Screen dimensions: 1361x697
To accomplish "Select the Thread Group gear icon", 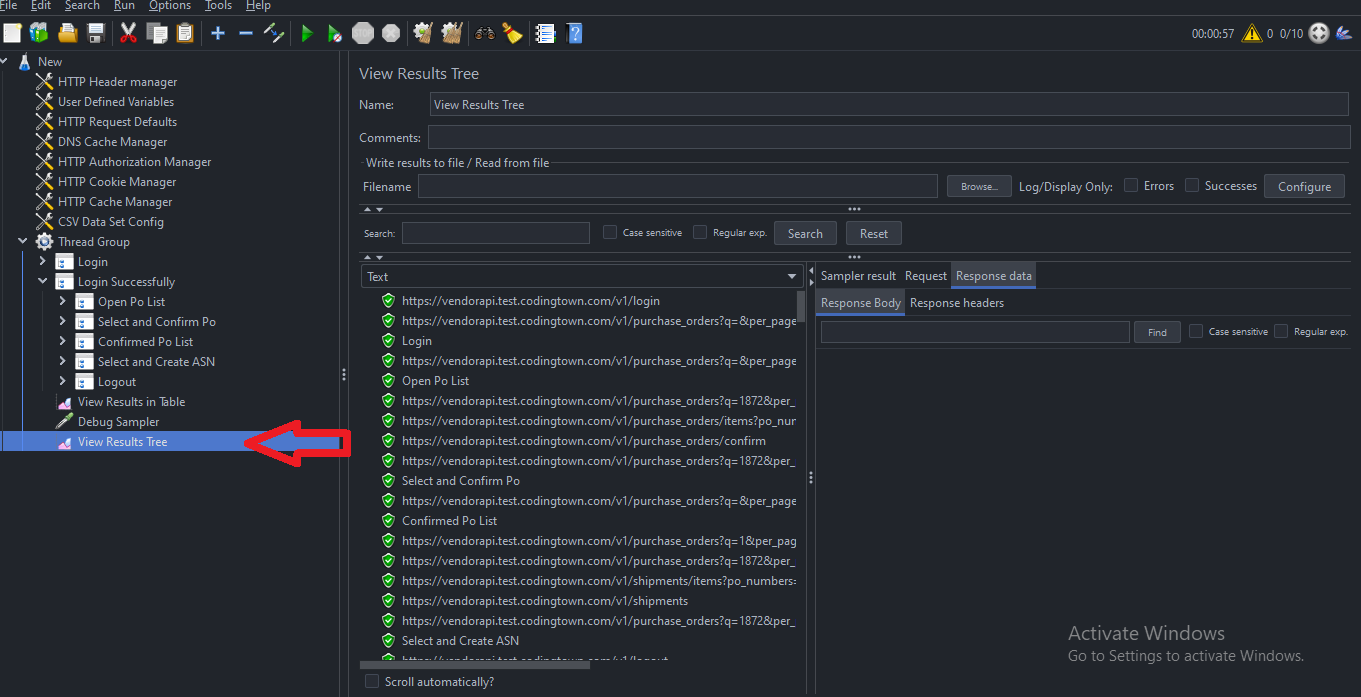I will click(44, 242).
